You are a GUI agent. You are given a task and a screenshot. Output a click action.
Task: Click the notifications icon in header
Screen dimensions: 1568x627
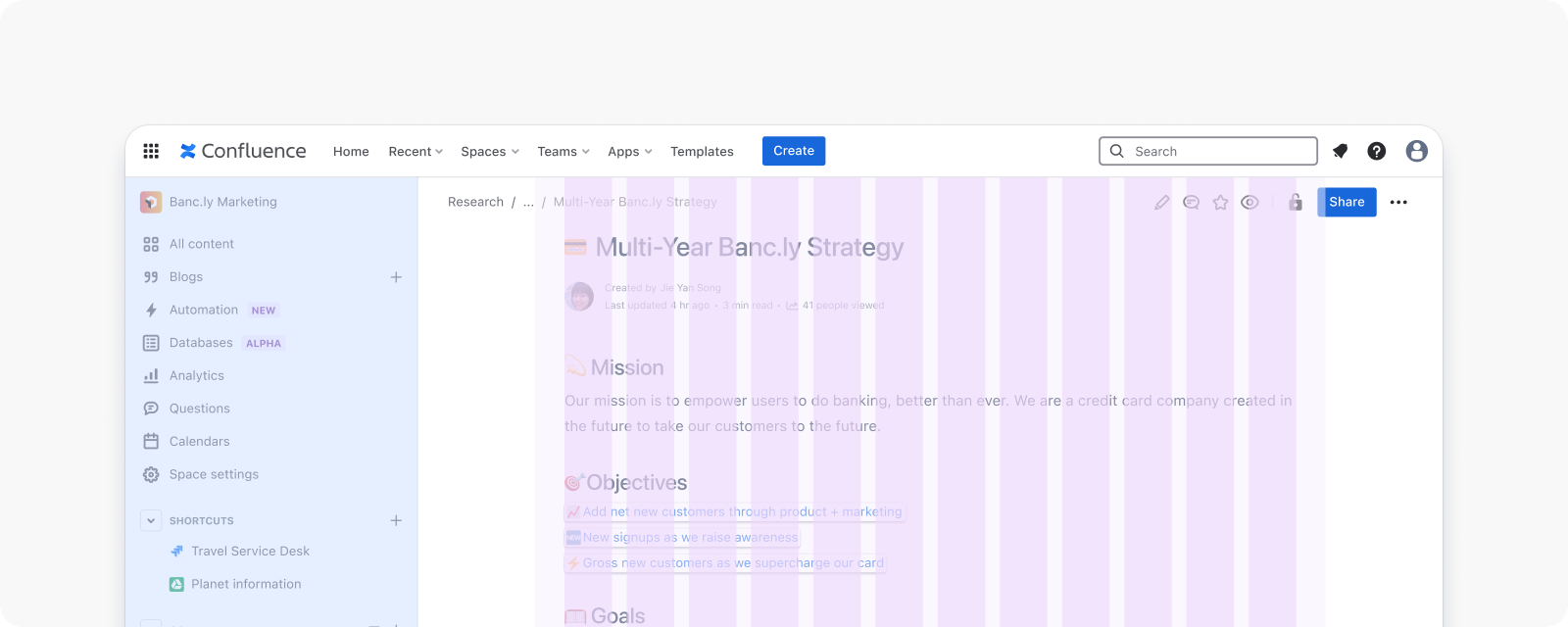[1340, 151]
